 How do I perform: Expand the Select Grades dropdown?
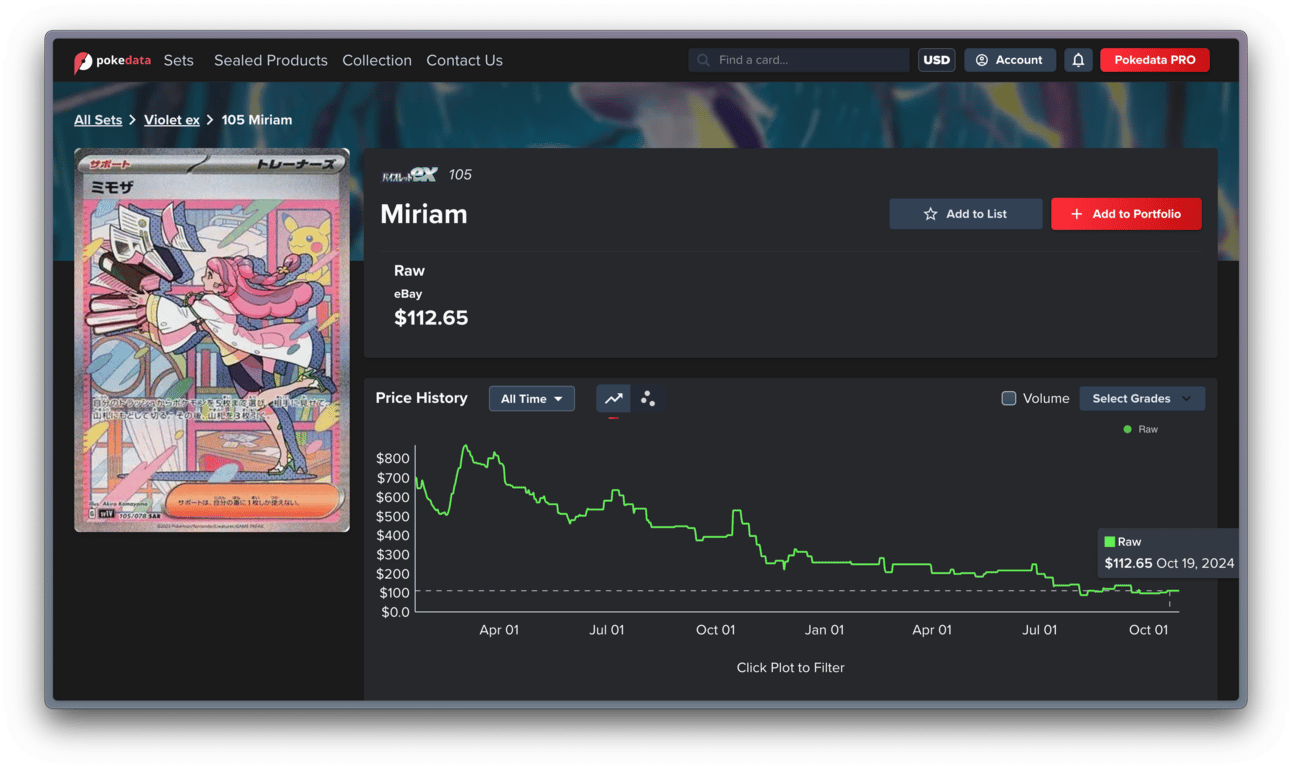pos(1142,398)
